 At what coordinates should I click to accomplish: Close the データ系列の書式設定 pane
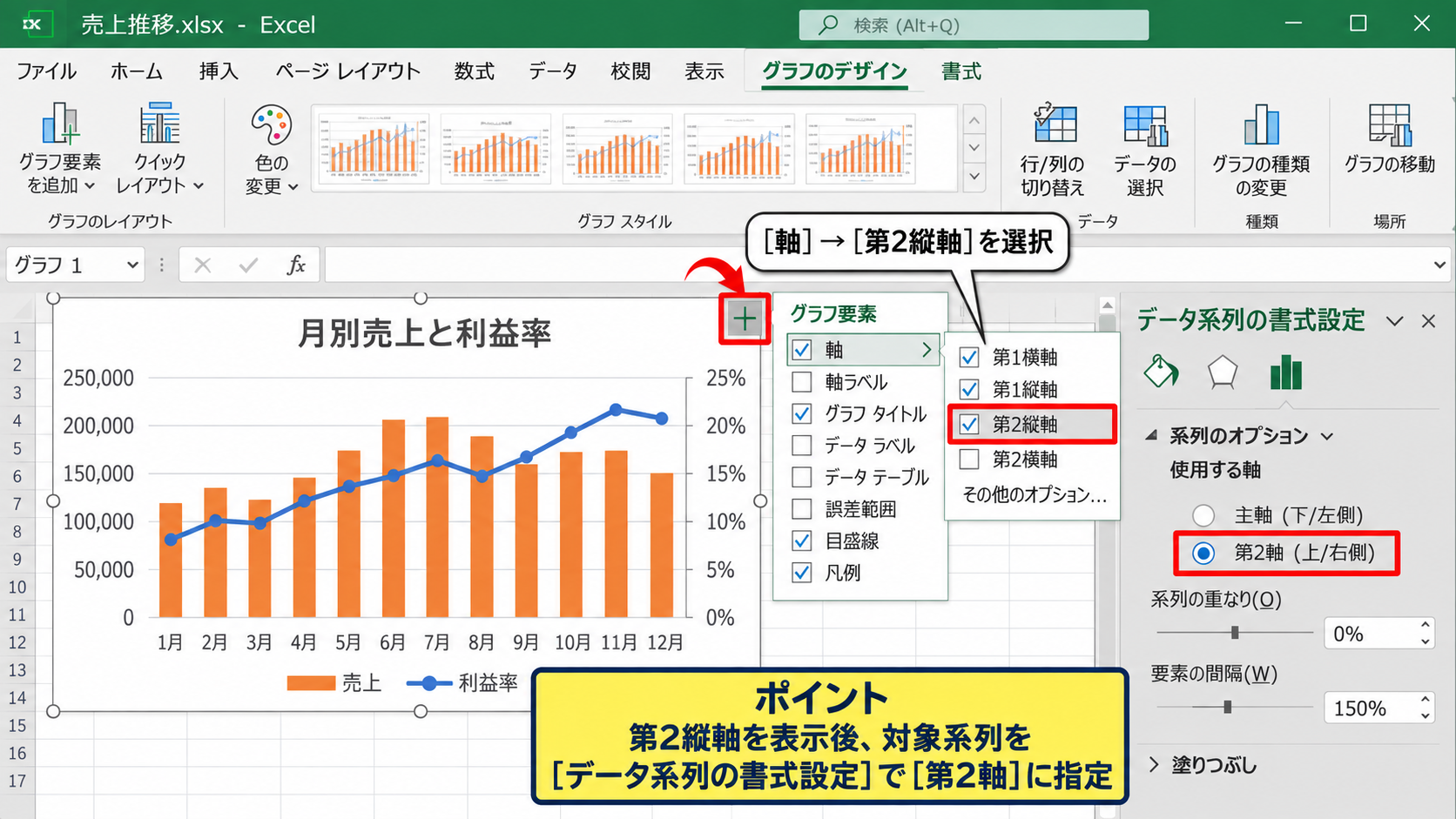point(1428,321)
